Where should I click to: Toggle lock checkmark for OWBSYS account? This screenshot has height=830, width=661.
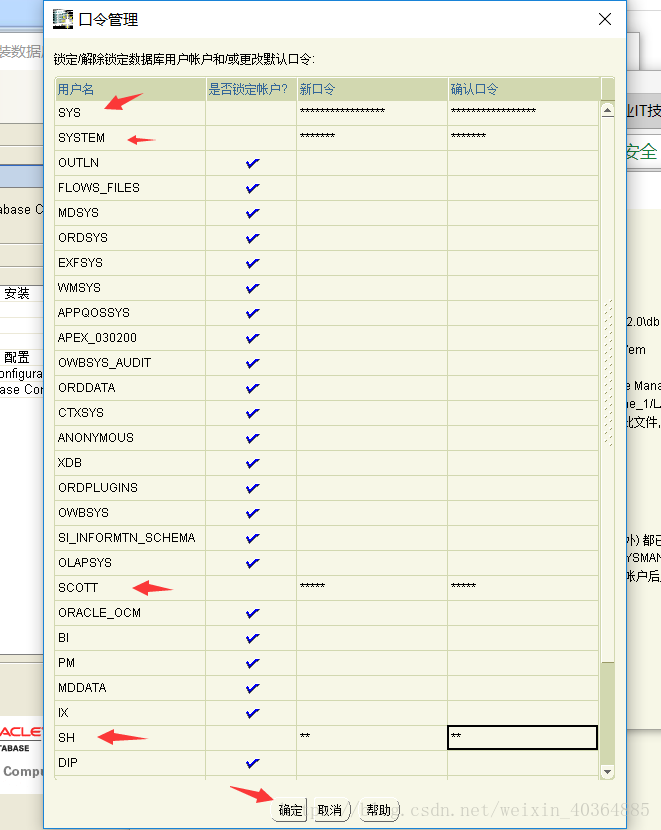(x=252, y=513)
